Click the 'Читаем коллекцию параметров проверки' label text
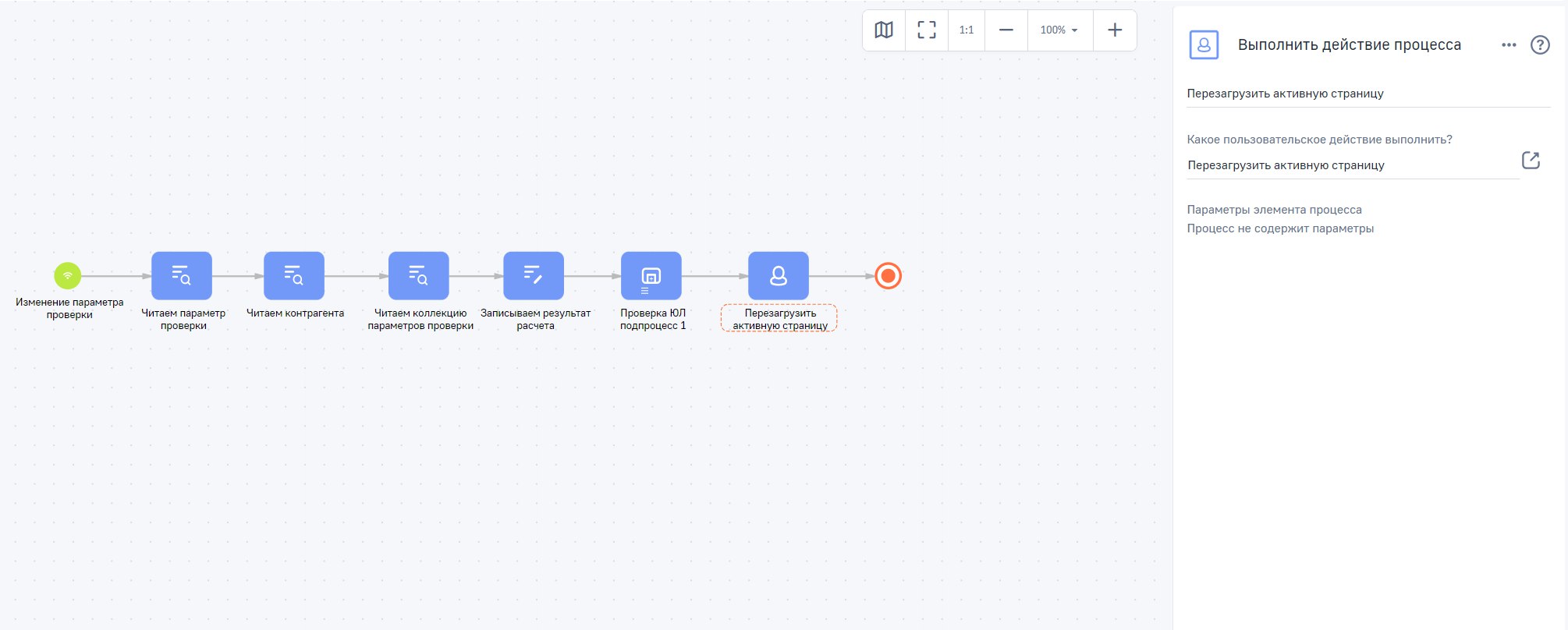Image resolution: width=1568 pixels, height=630 pixels. pos(420,319)
